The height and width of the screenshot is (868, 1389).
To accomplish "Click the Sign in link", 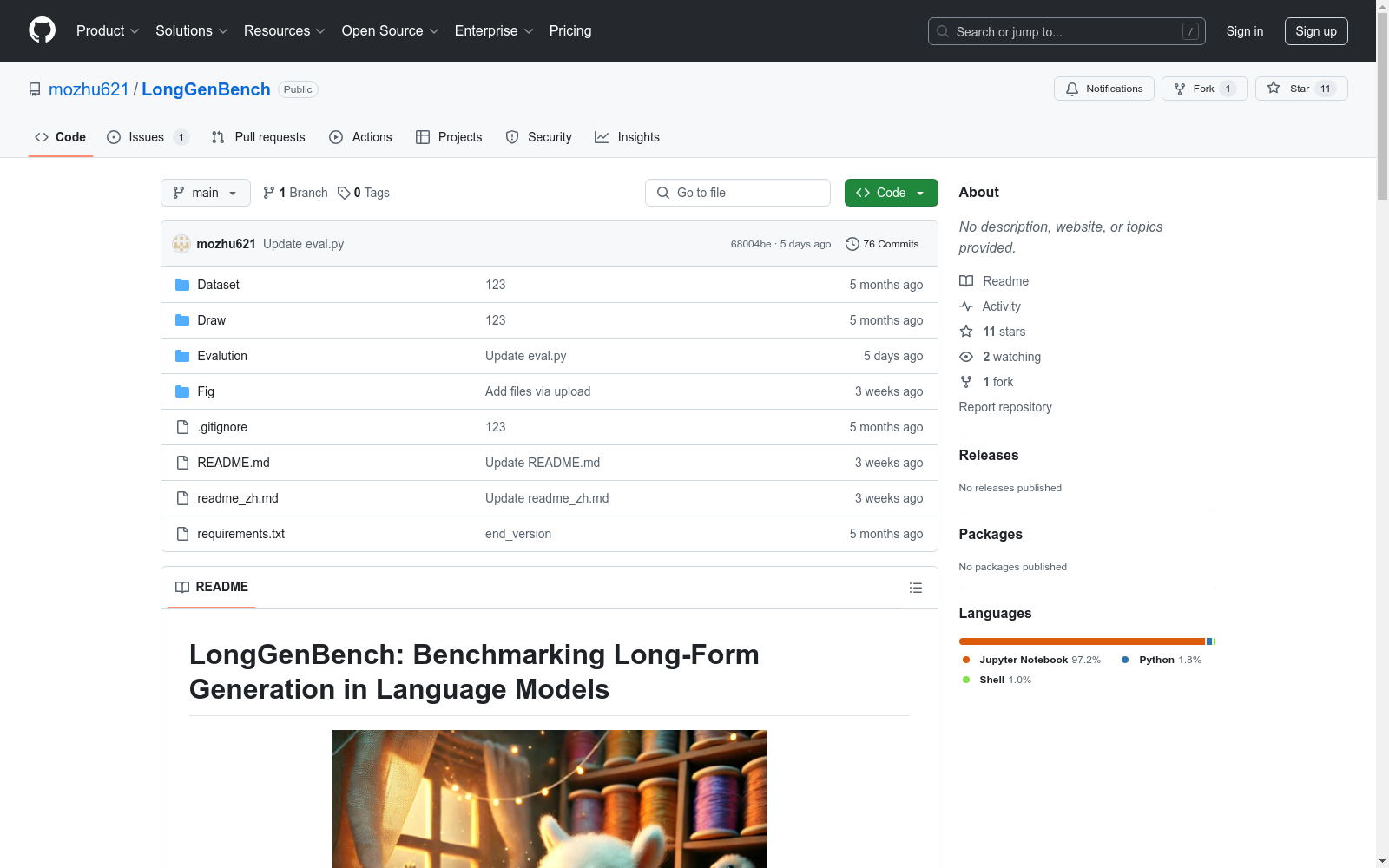I will click(1245, 31).
